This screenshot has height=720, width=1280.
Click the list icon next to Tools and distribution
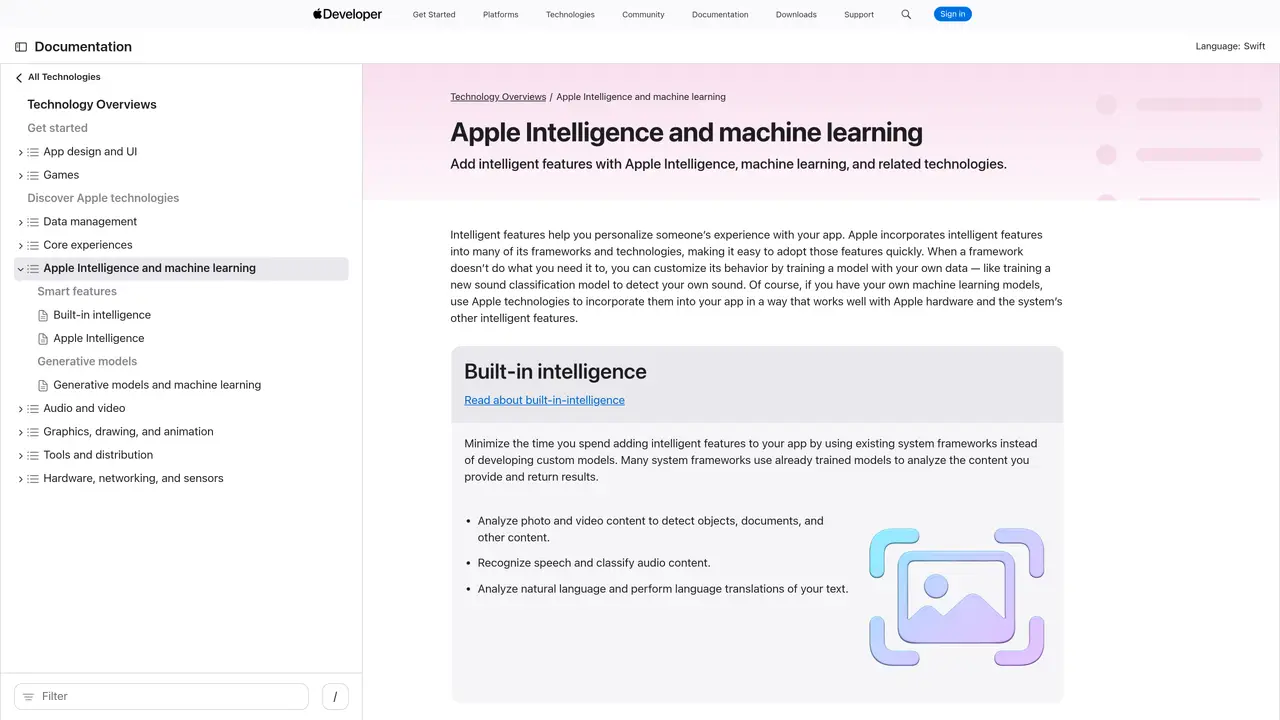tap(33, 456)
